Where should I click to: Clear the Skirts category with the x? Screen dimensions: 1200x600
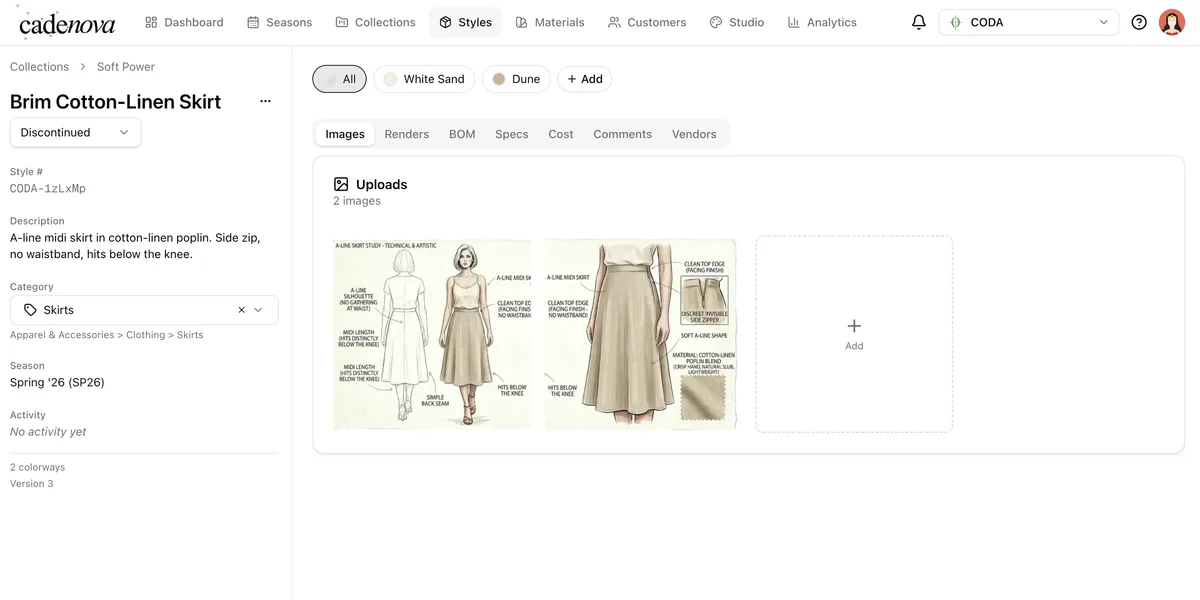pos(241,310)
